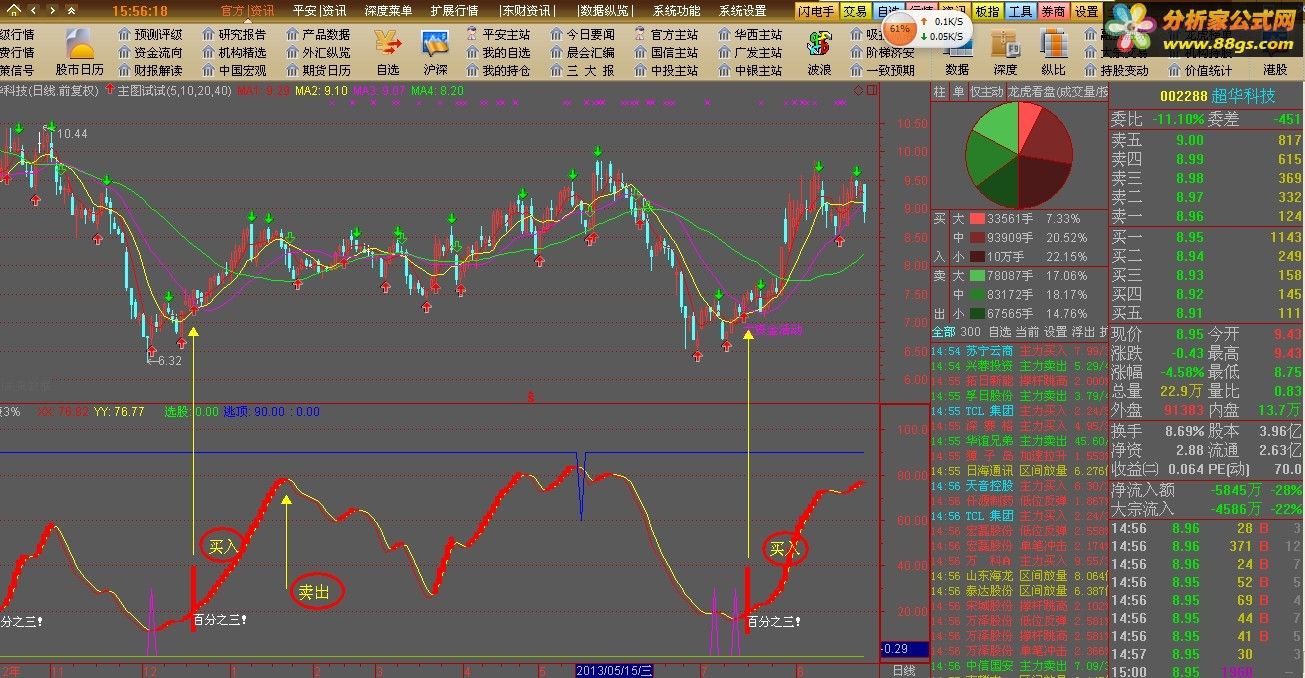This screenshot has width=1305, height=678.
Task: Click the 设置 settings button in top bar
Action: 1086,11
